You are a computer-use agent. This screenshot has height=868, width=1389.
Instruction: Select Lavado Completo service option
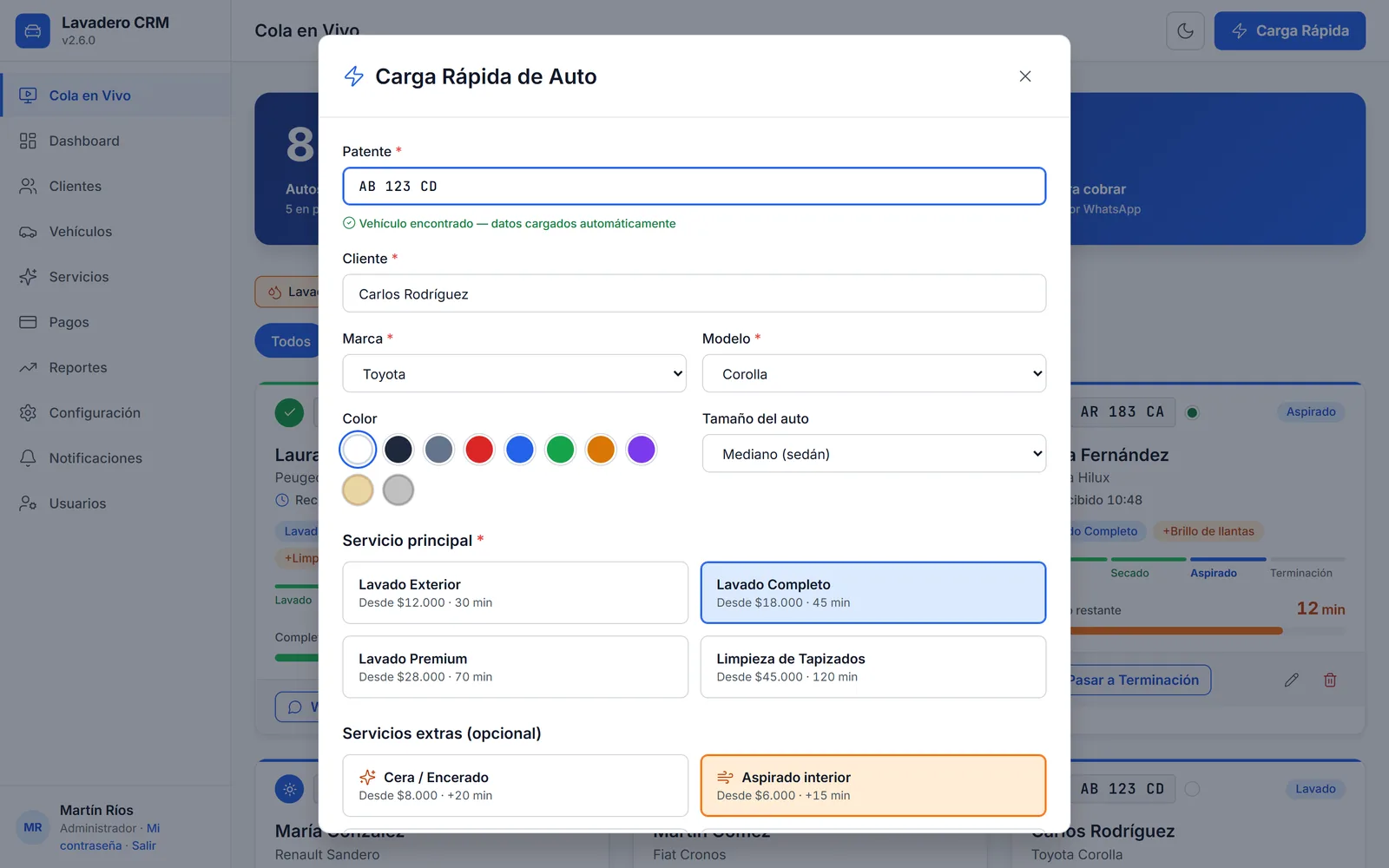[x=873, y=593]
